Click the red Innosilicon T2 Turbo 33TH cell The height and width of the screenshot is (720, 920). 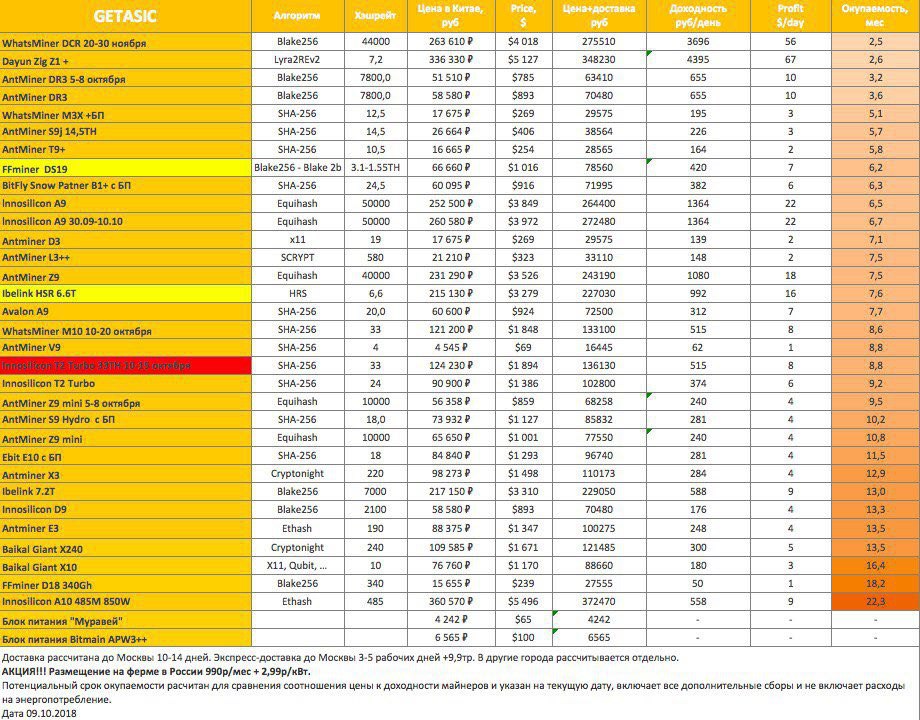[x=126, y=366]
